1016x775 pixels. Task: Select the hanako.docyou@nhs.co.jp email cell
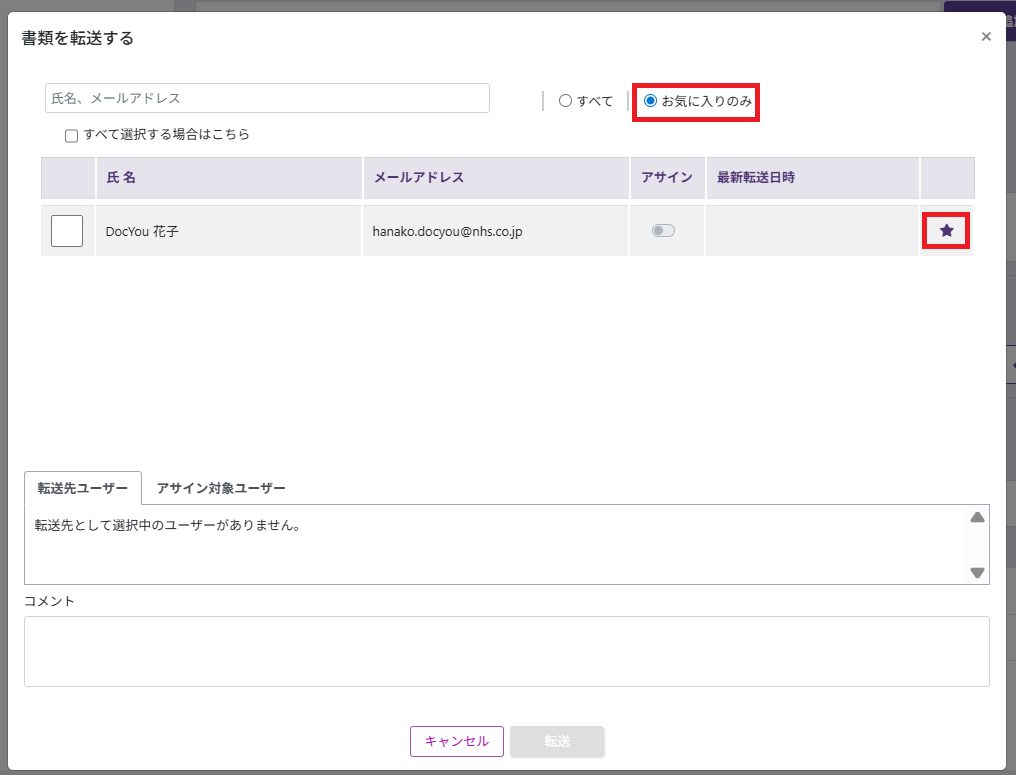[448, 231]
